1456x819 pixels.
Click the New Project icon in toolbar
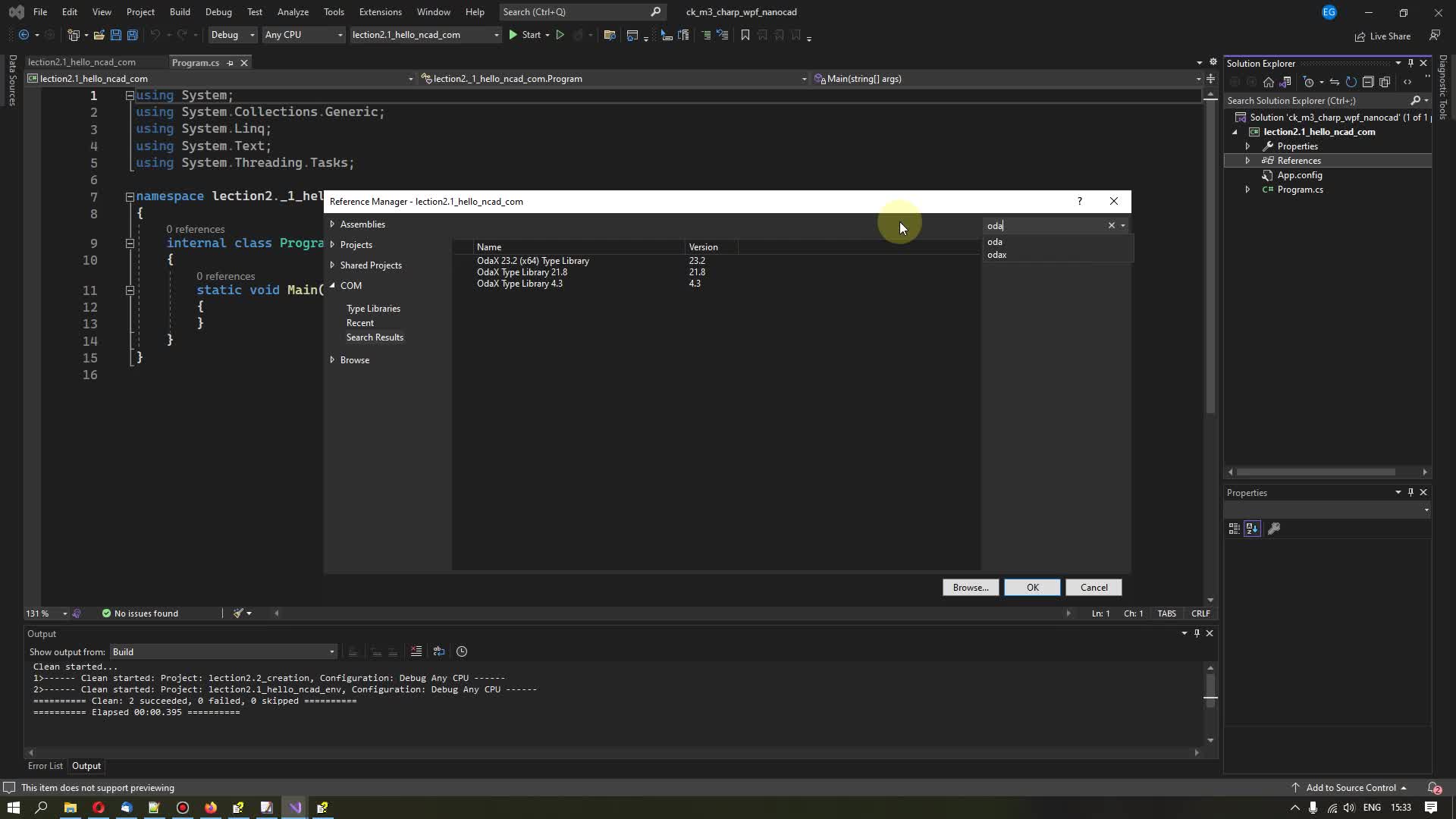(74, 35)
